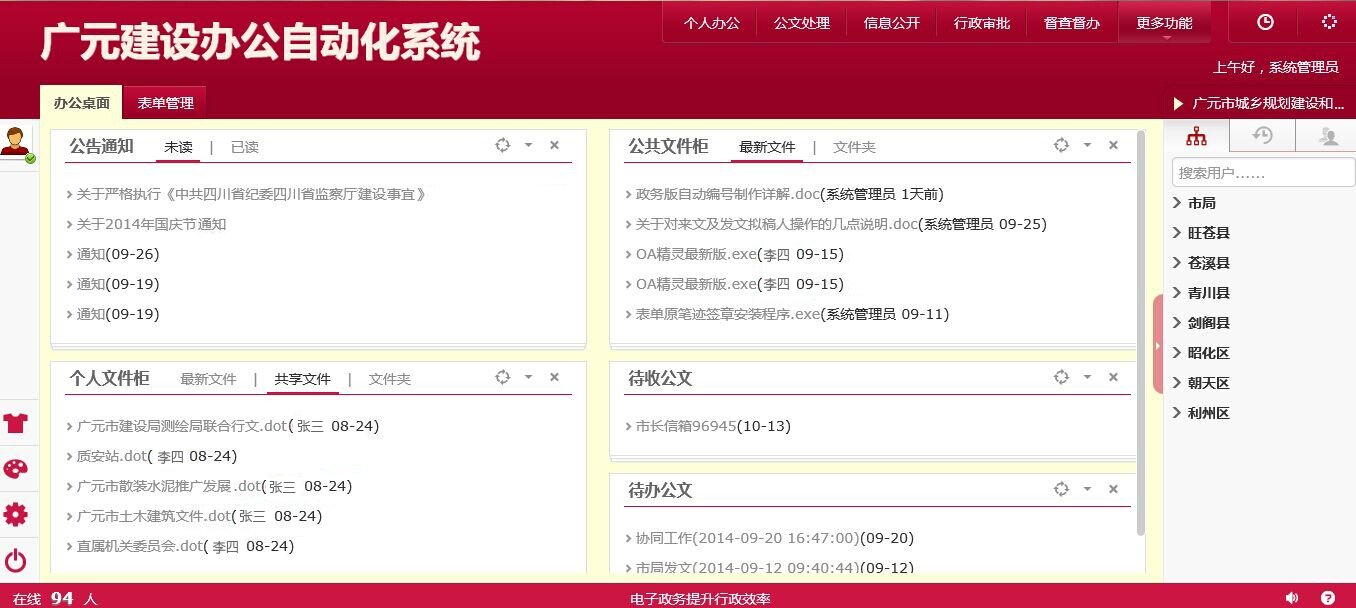The height and width of the screenshot is (608, 1356).
Task: Open the 更多功能 dropdown menu
Action: pos(1164,23)
